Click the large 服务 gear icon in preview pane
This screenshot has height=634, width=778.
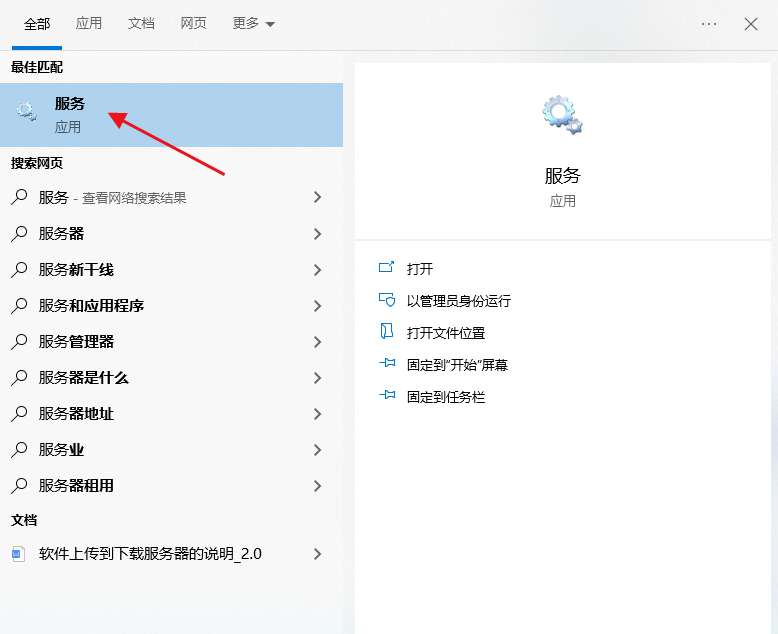point(562,115)
